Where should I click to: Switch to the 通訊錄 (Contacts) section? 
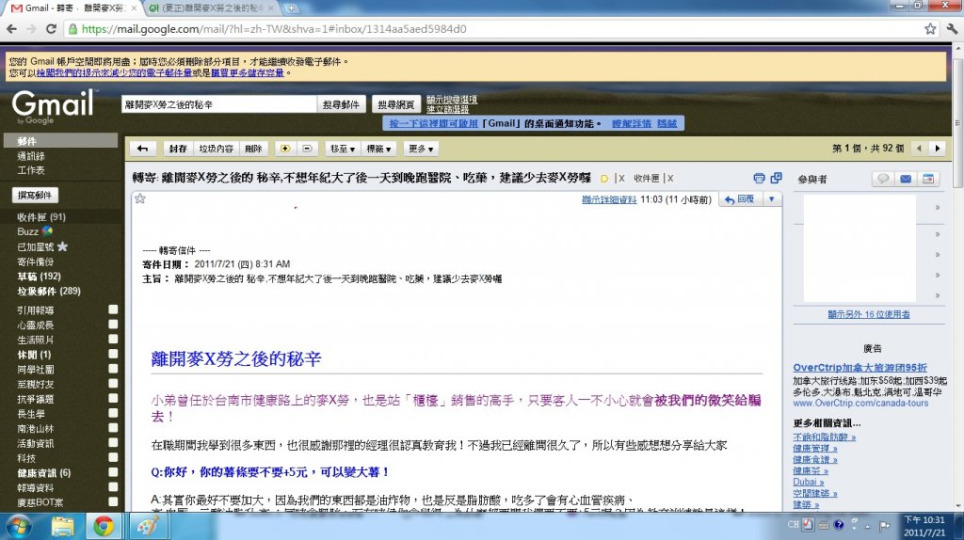click(30, 156)
